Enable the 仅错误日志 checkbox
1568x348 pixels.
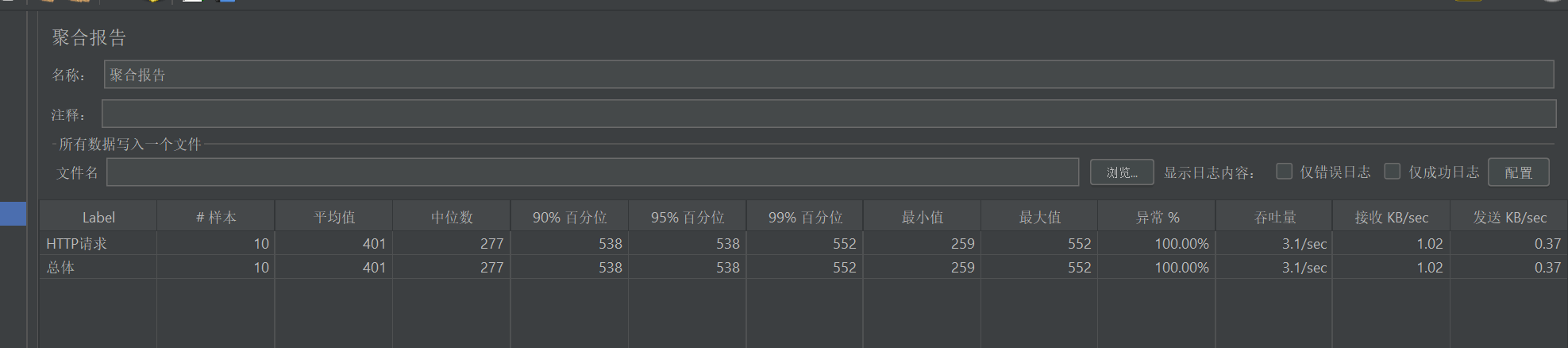tap(1284, 172)
